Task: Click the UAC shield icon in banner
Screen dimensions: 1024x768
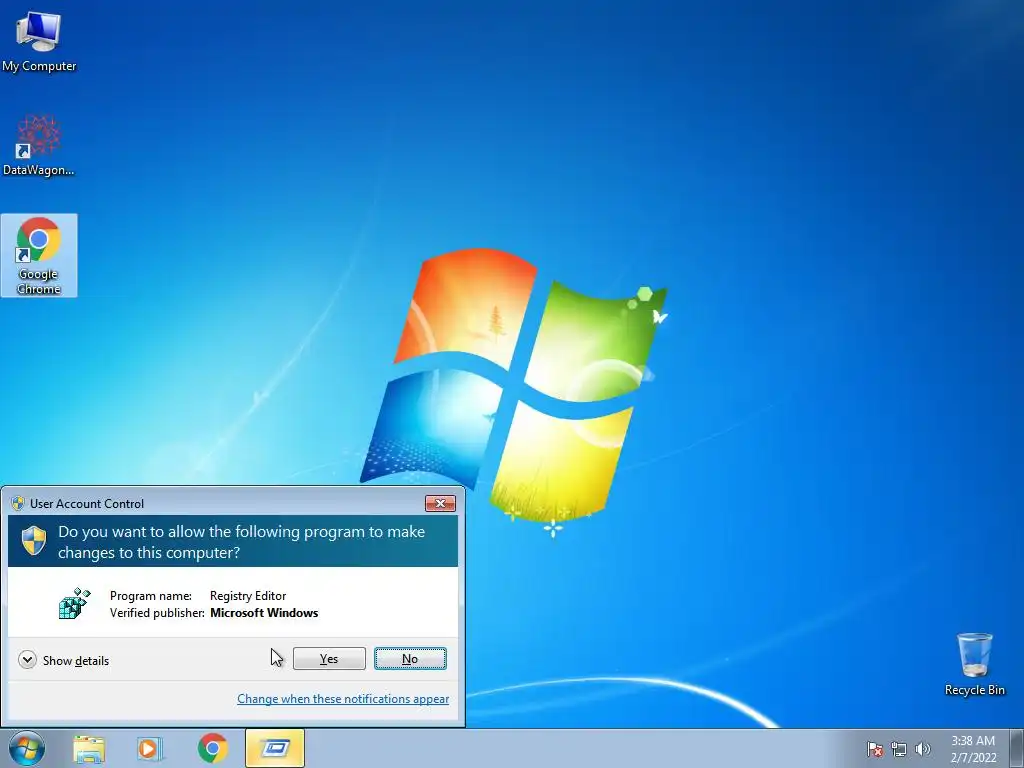Action: pos(34,541)
